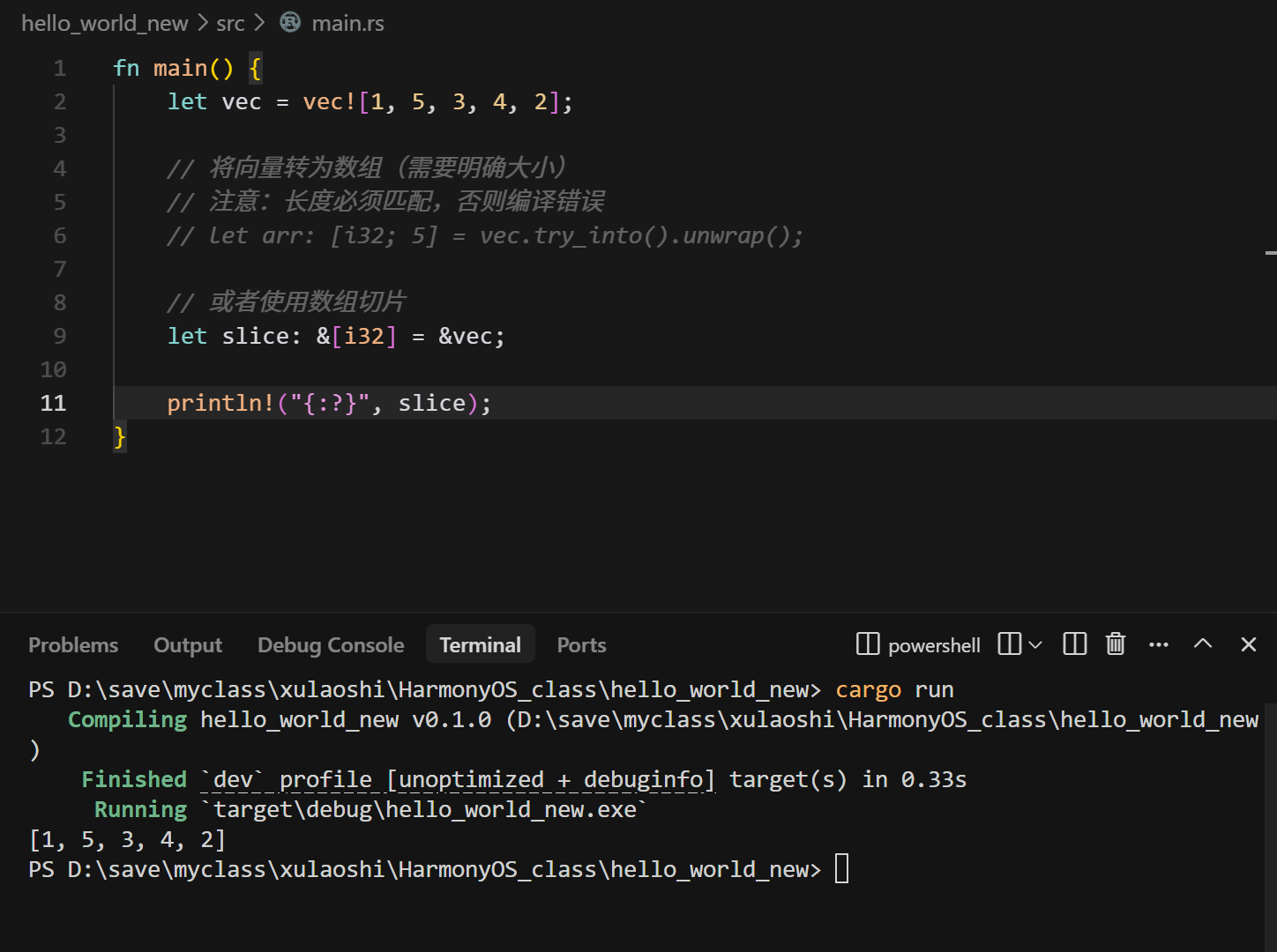1277x952 pixels.
Task: Click the Chinese comment on line 8
Action: (286, 301)
